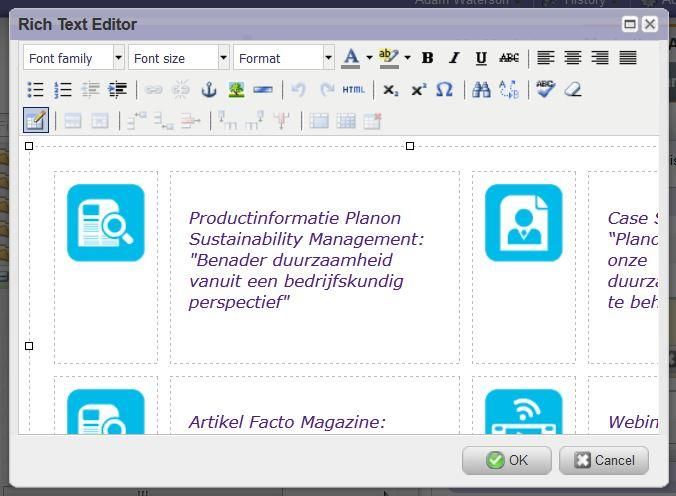Open Find and Replace
This screenshot has height=496, width=676.
[x=509, y=90]
